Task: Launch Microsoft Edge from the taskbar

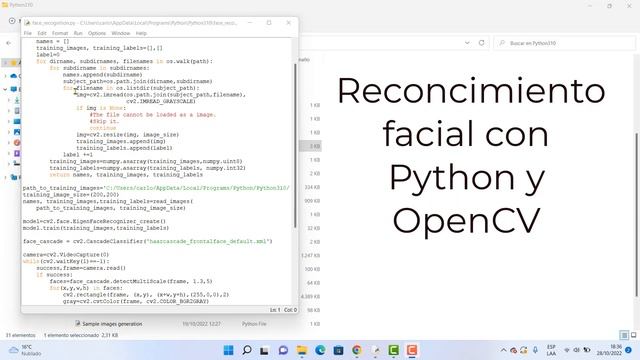Action: [x=320, y=350]
